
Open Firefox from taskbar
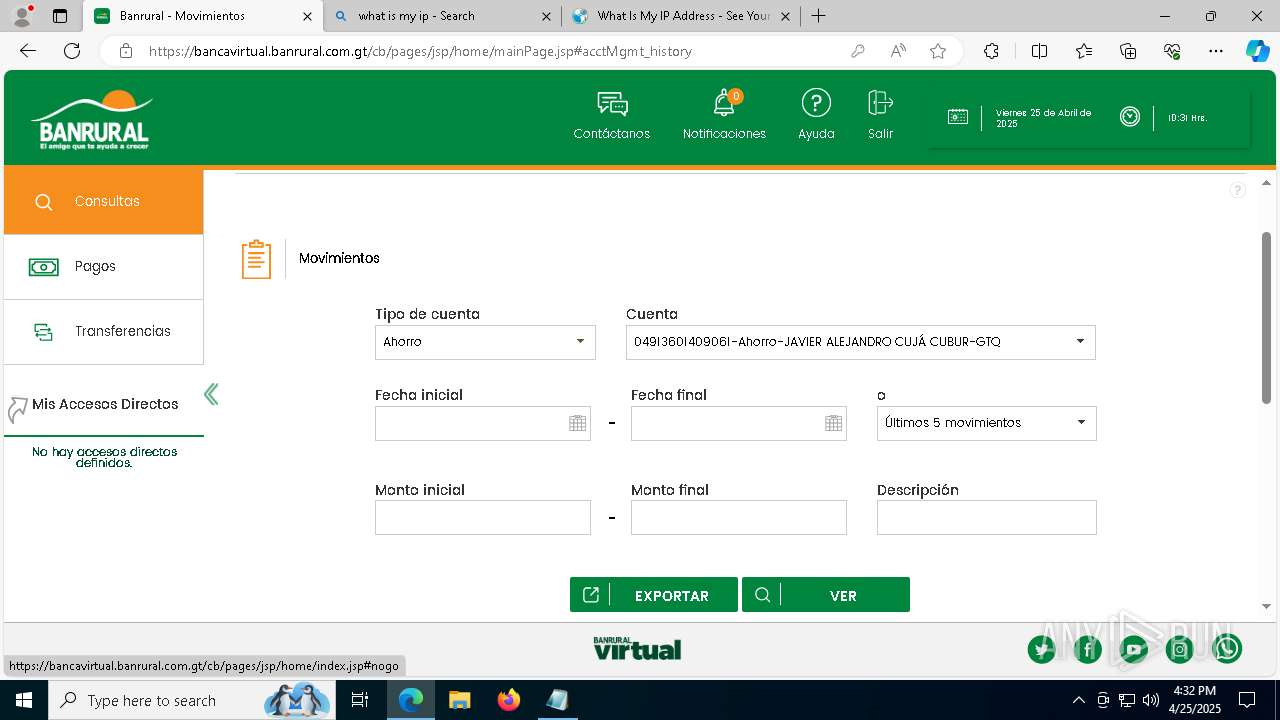tap(509, 700)
